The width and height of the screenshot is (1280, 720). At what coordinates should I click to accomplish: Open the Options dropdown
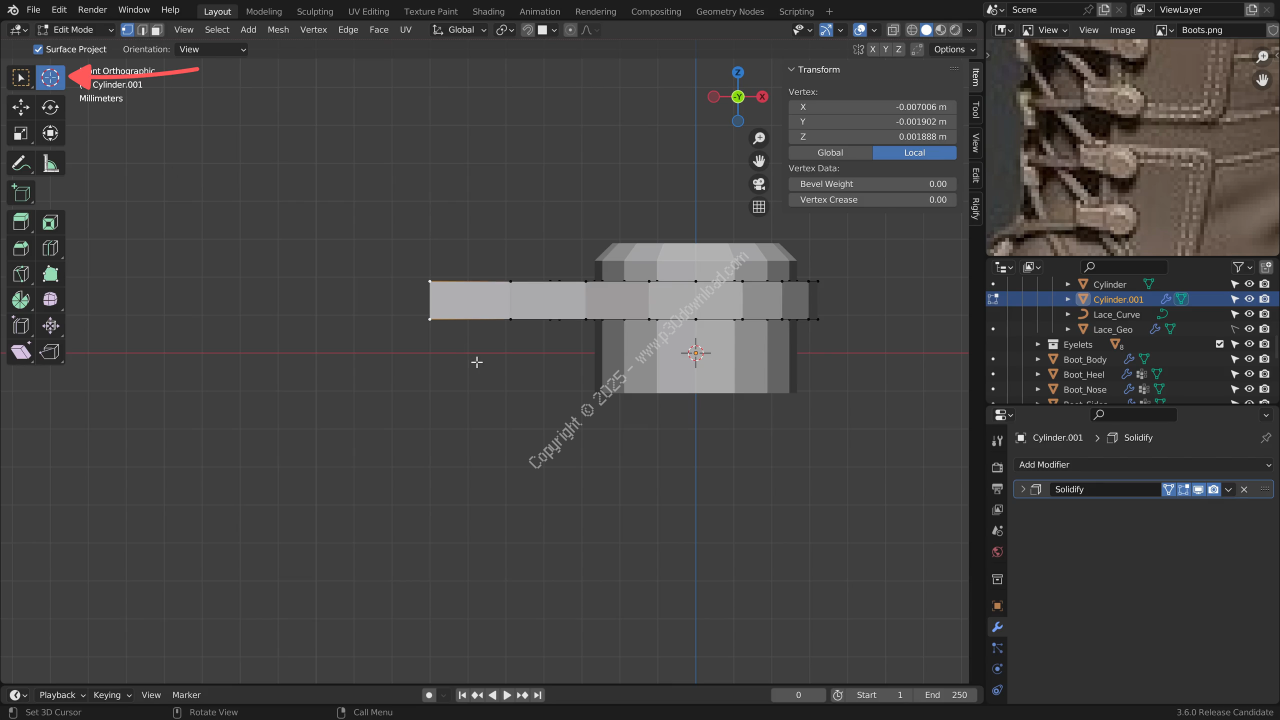pos(955,49)
